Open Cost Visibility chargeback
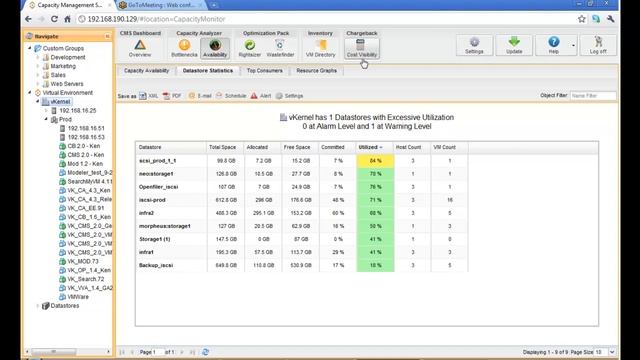 [x=362, y=48]
